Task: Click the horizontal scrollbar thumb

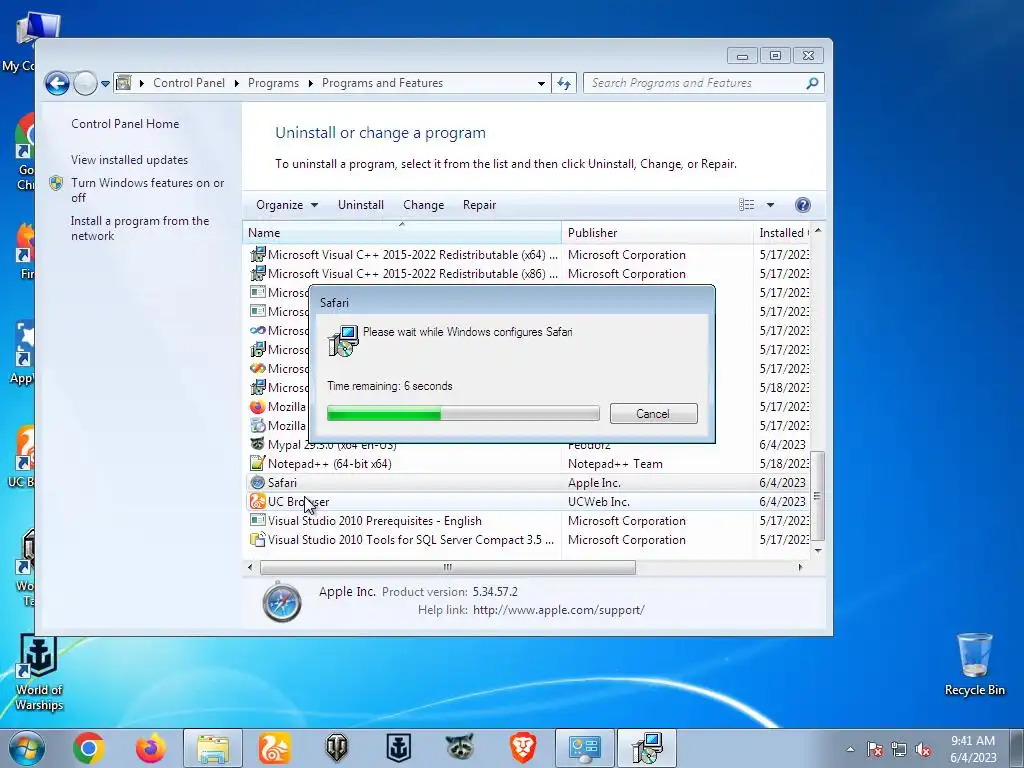Action: tap(448, 568)
